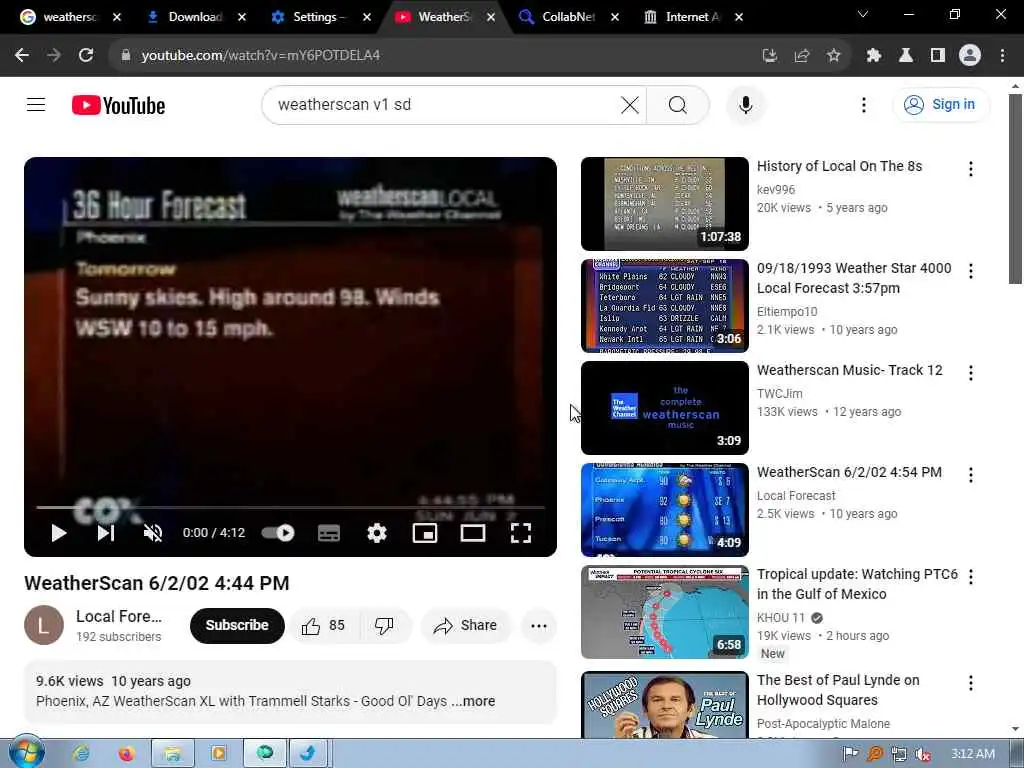Viewport: 1024px width, 768px height.
Task: Open Chrome three-dot menu
Action: pyautogui.click(x=1002, y=56)
